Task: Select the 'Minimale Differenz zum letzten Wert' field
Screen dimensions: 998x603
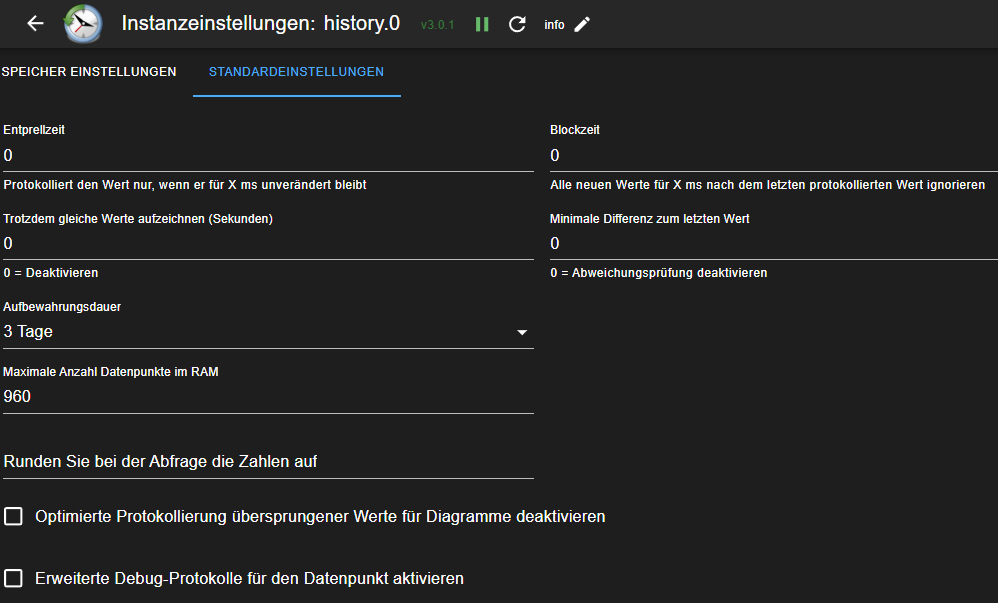Action: pyautogui.click(x=772, y=244)
